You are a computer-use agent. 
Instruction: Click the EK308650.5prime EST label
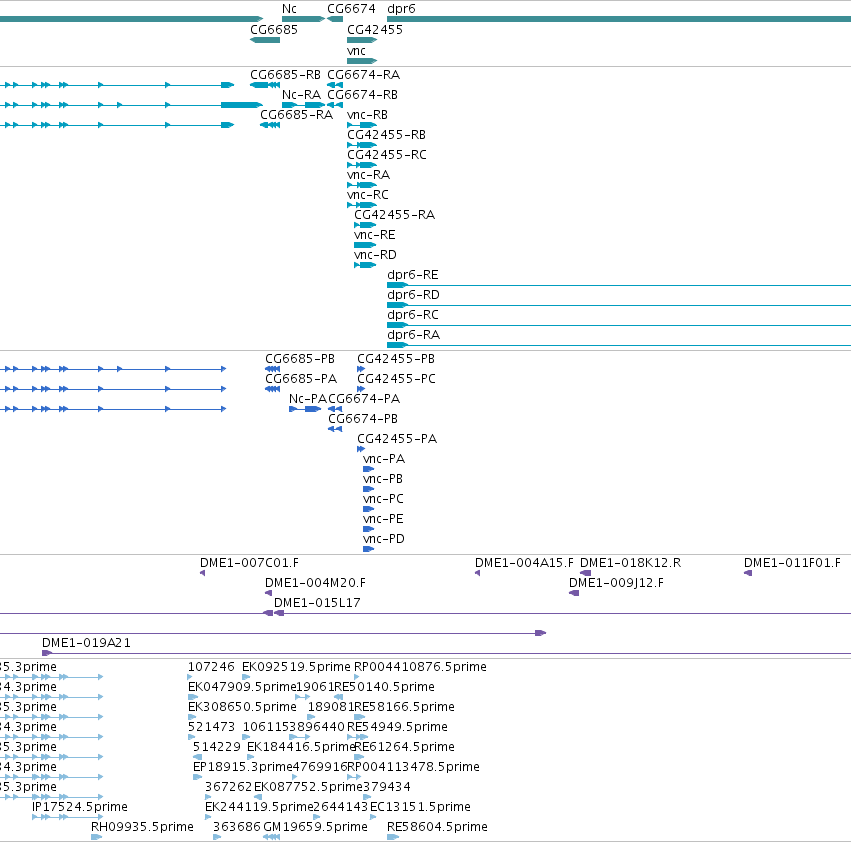[x=242, y=707]
